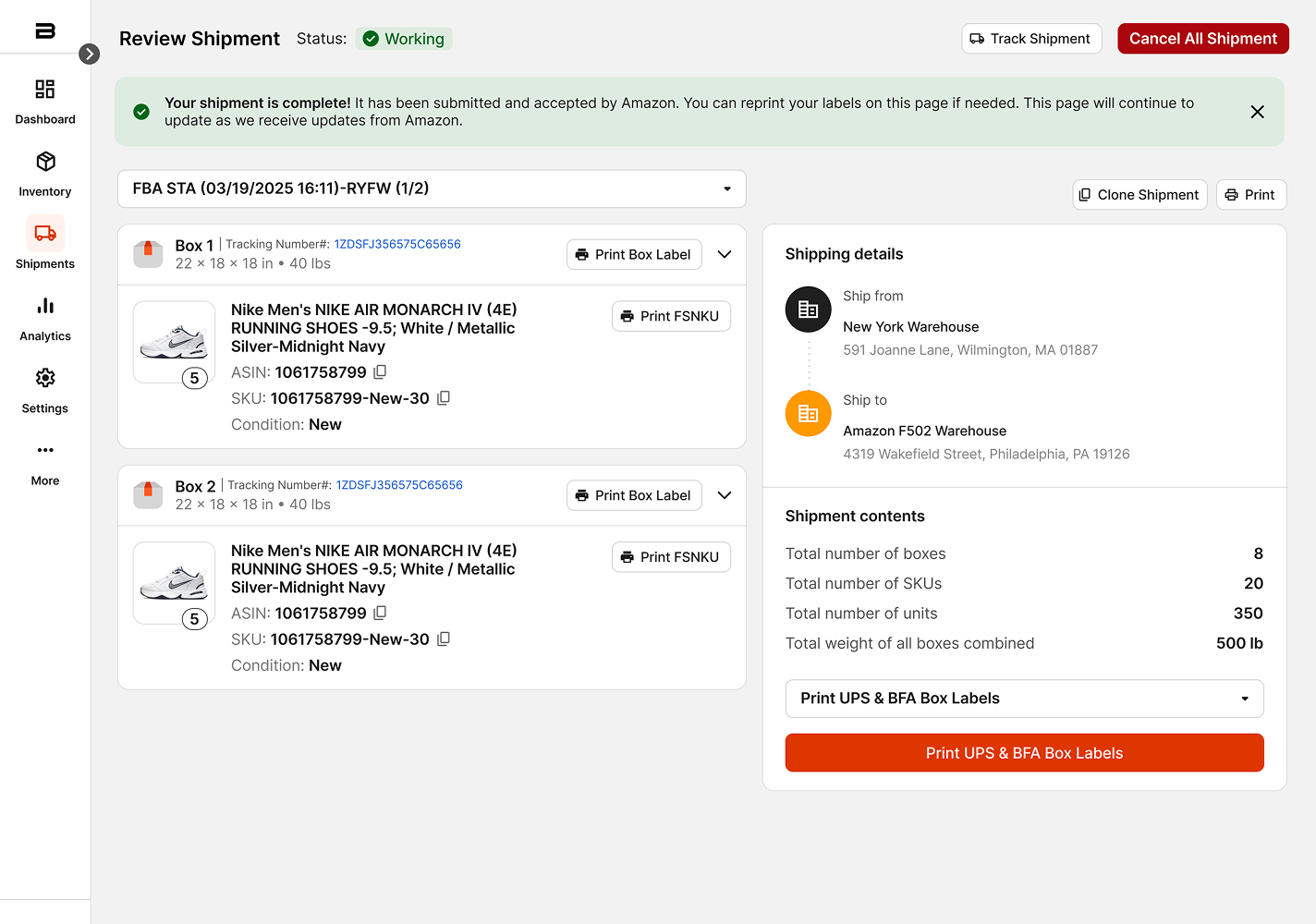Click Clone Shipment button
1316x924 pixels.
pyautogui.click(x=1139, y=195)
